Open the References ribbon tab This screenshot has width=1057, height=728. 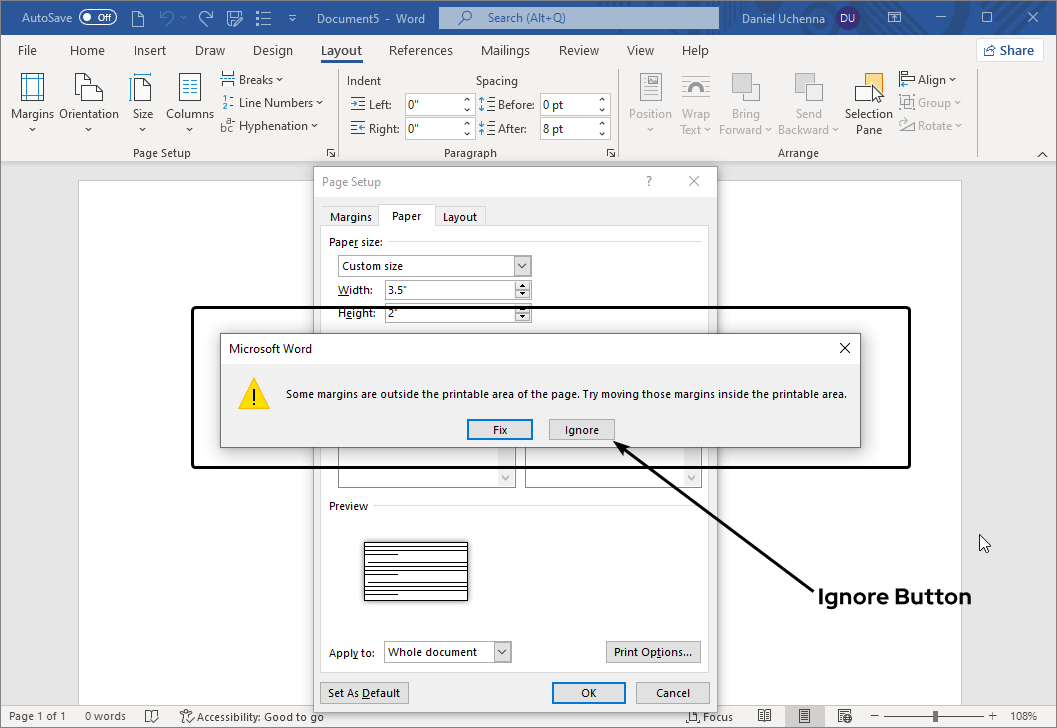[x=420, y=51]
